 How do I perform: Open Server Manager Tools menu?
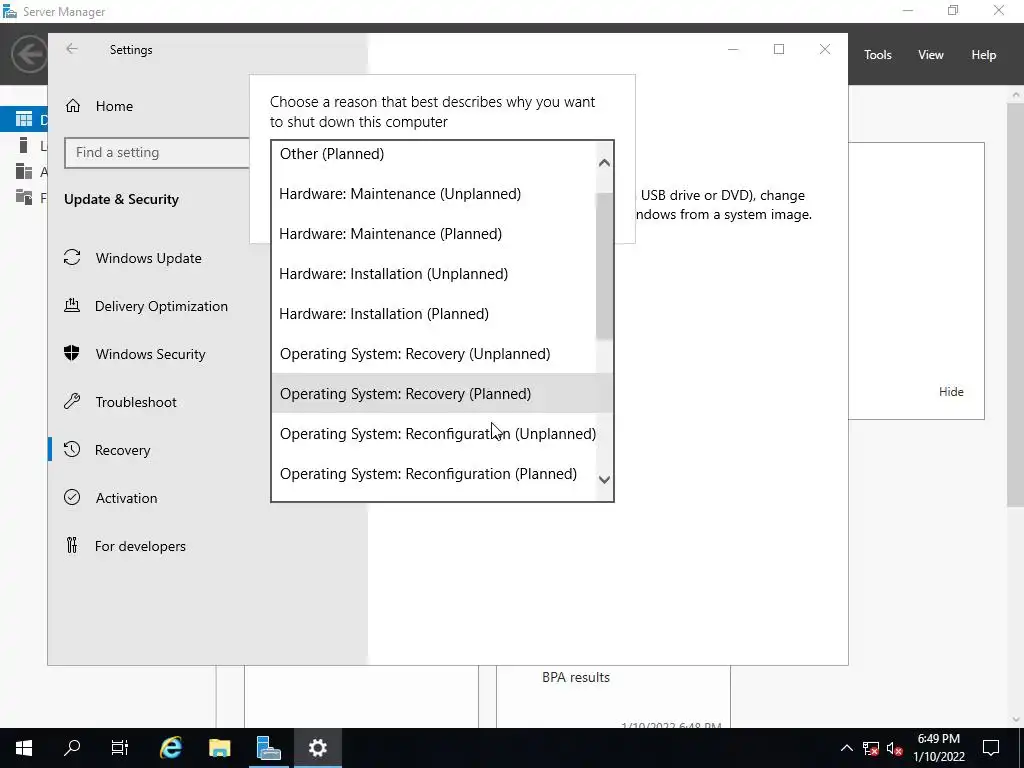(x=877, y=55)
